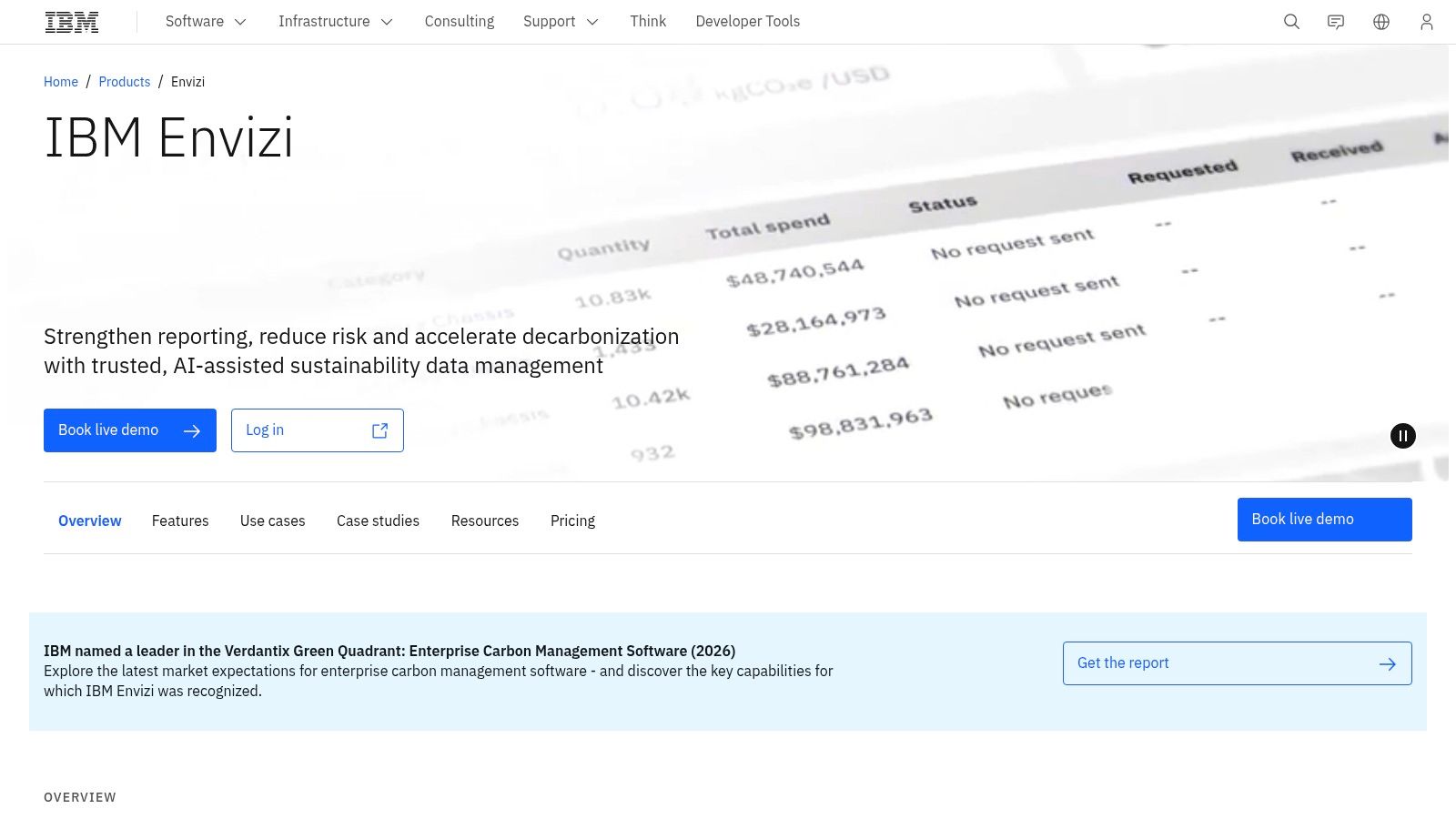Open the Consulting nav item
Viewport: 1456px width, 819px height.
coord(460,21)
